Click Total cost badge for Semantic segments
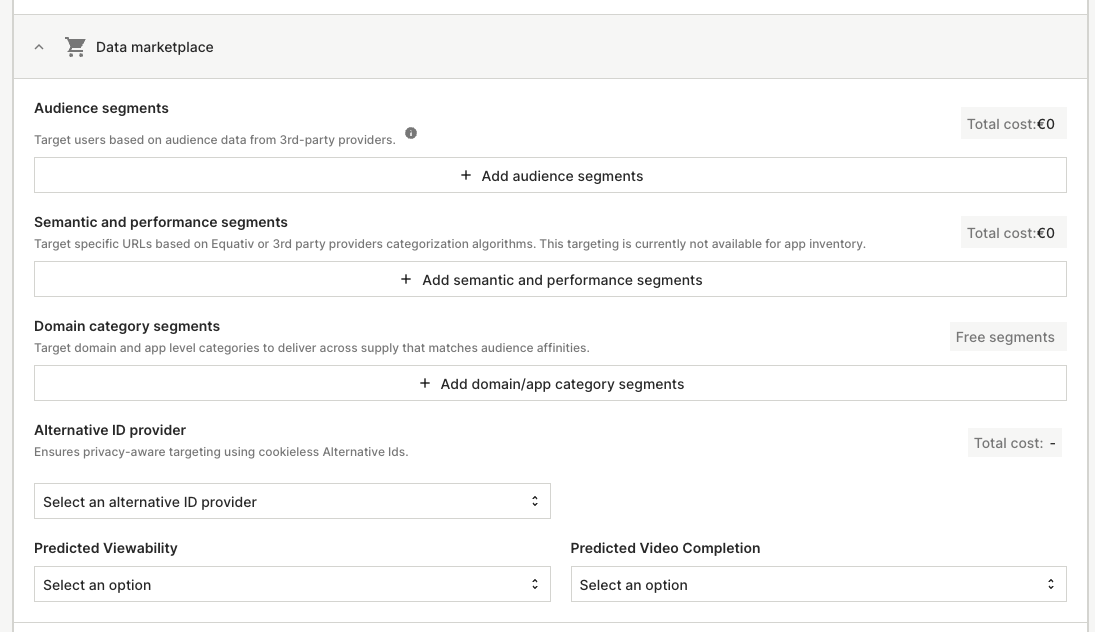Screen dimensions: 1095x632 point(1012,233)
